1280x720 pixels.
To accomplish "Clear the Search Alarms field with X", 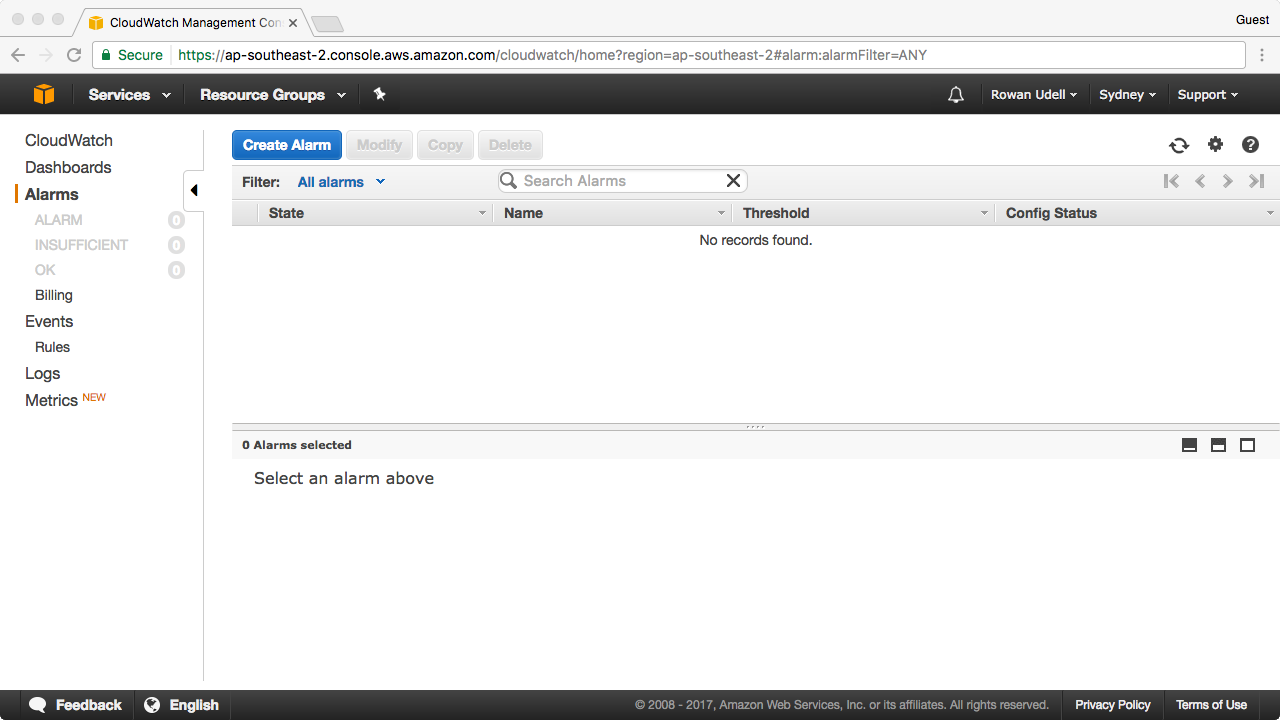I will pos(733,181).
